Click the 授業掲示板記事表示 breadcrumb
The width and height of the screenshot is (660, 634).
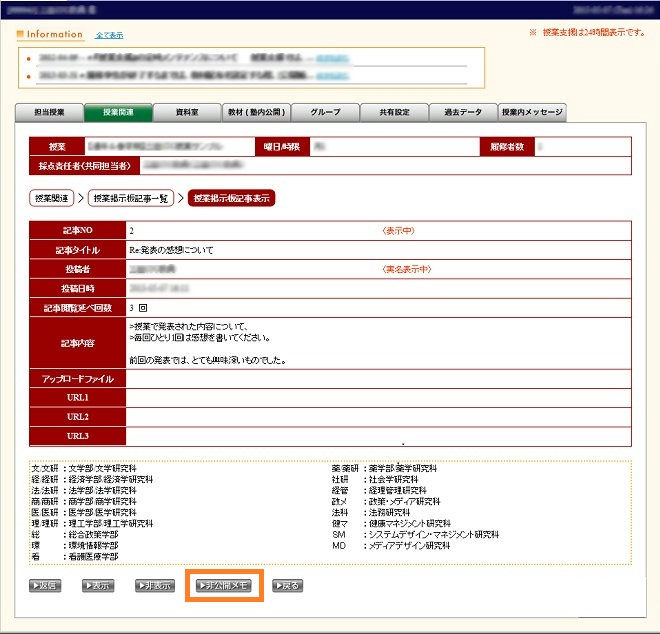click(x=231, y=198)
